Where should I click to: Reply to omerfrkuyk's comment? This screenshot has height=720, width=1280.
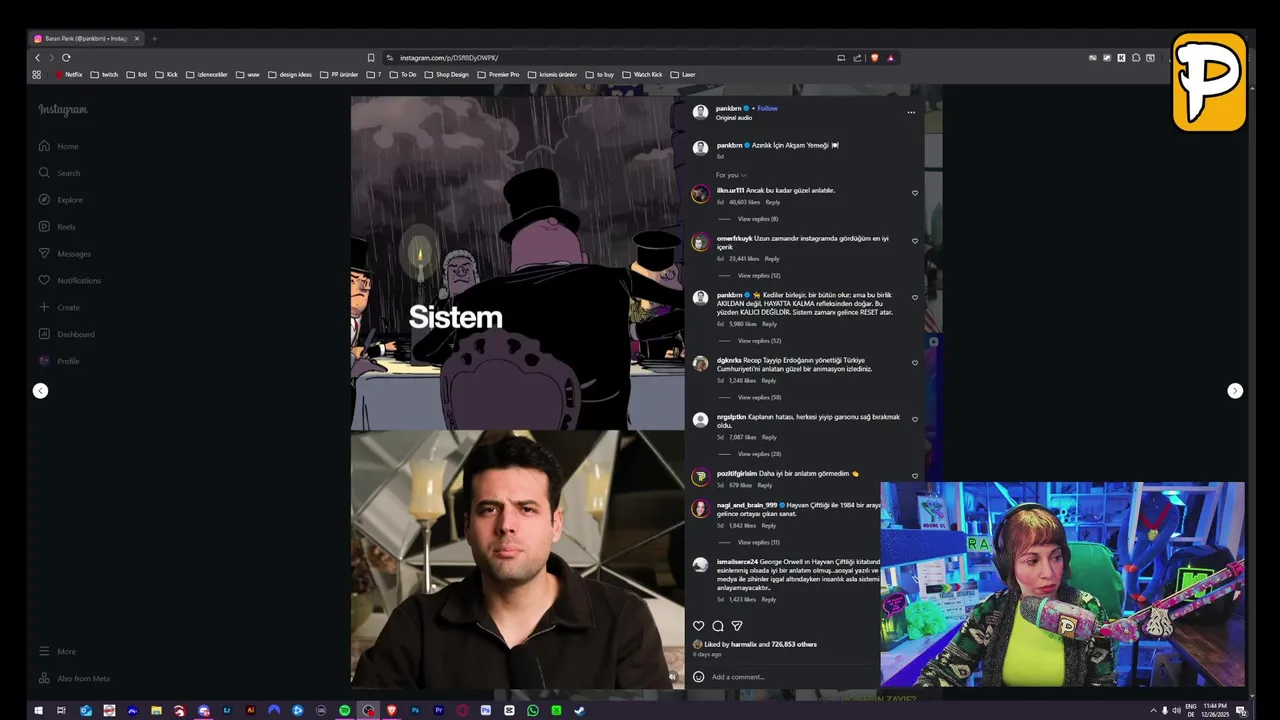coord(771,259)
